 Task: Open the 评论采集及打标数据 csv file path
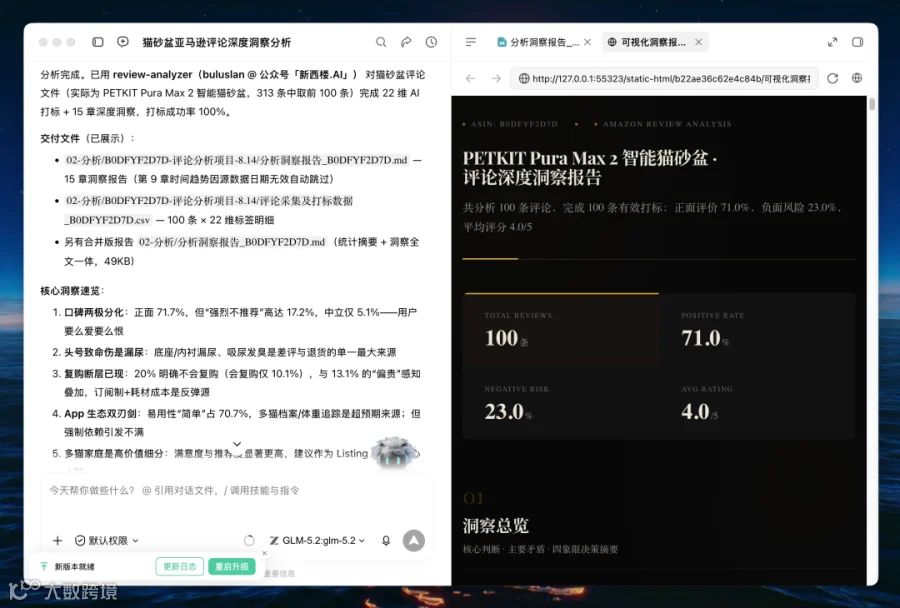[x=208, y=210]
